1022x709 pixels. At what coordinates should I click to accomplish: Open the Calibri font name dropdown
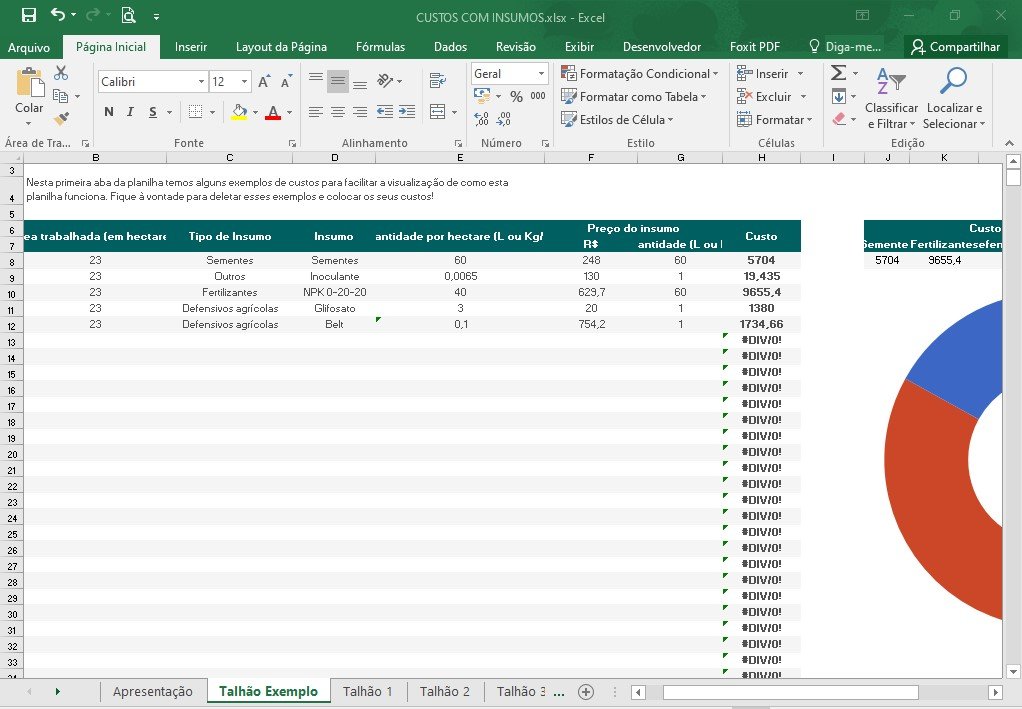click(x=201, y=81)
